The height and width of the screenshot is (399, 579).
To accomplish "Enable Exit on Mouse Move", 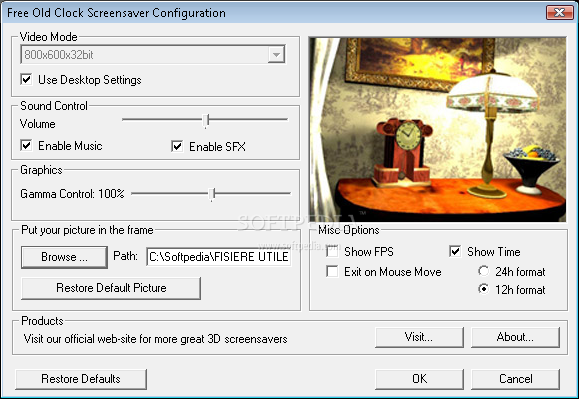I will click(332, 272).
